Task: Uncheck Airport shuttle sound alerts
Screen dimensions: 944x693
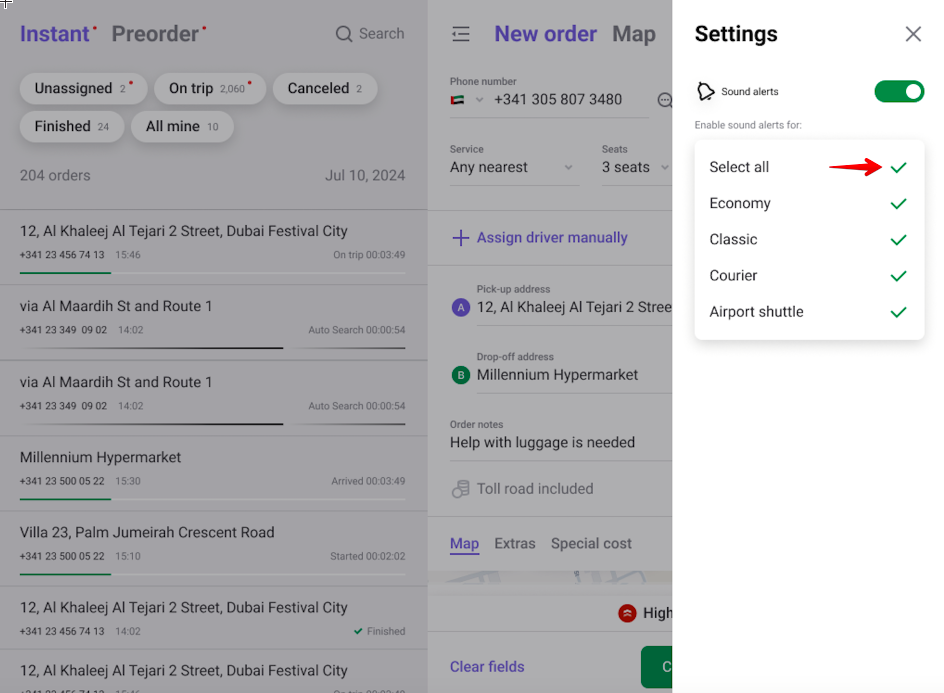Action: (898, 312)
